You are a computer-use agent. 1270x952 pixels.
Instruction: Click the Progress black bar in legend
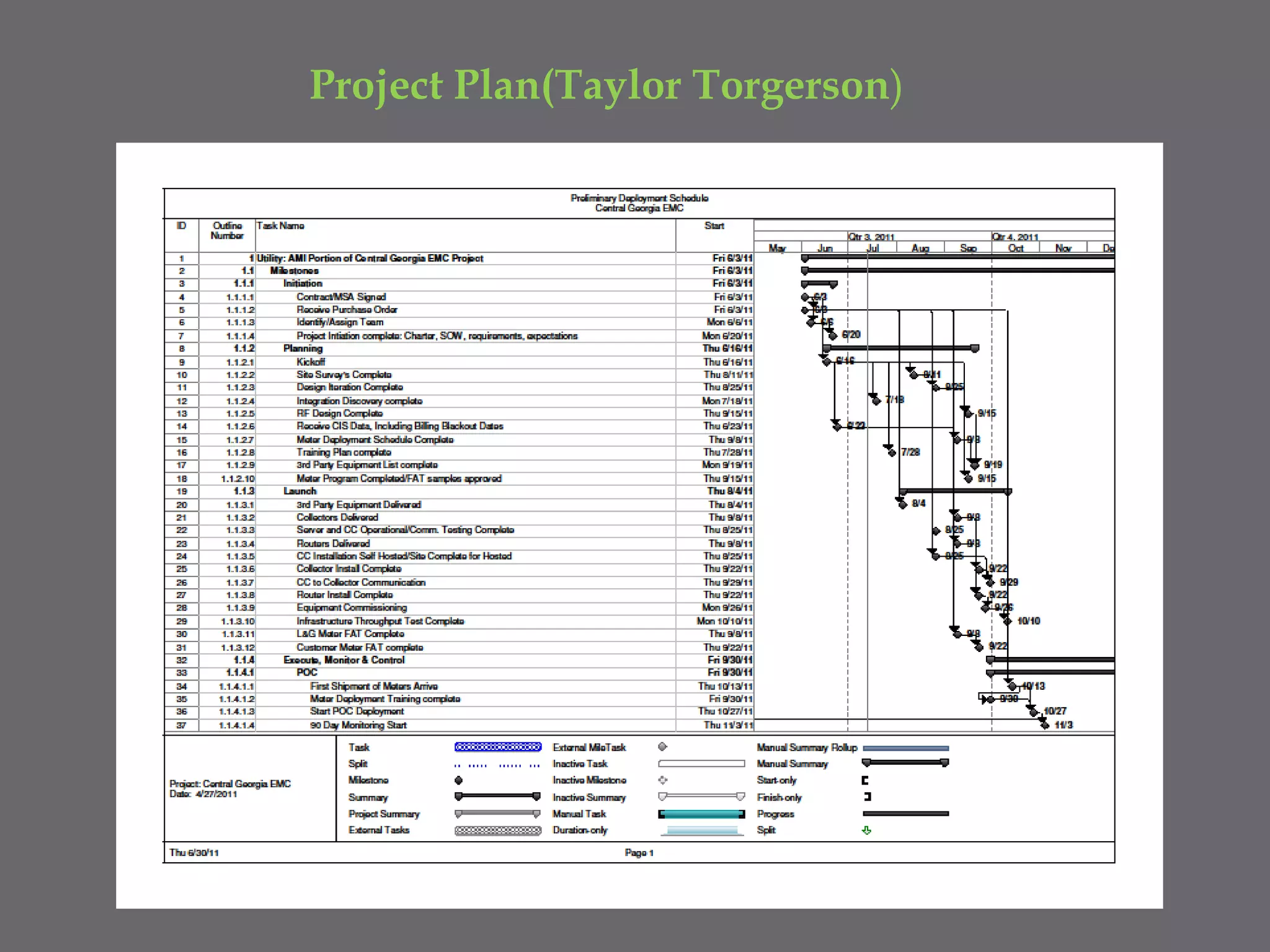coord(906,814)
